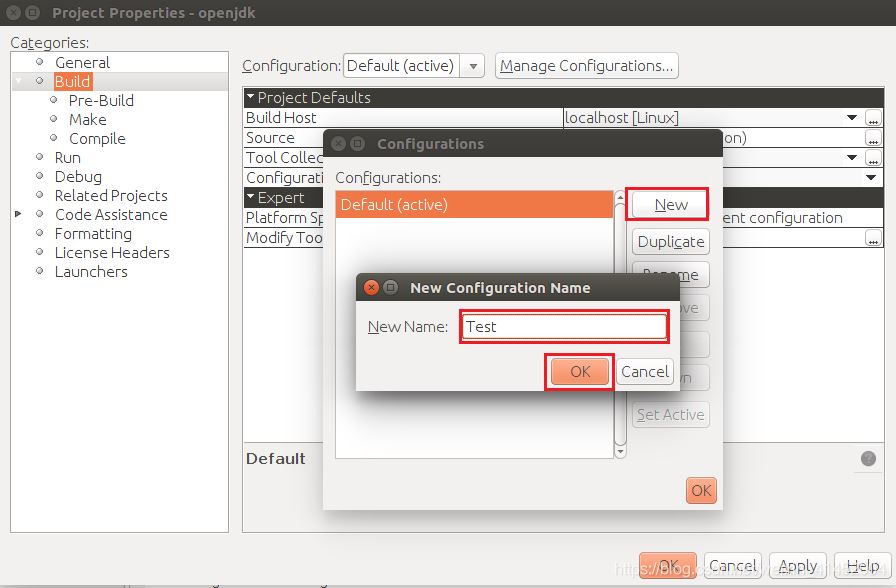
Task: Click scroll down arrow of configurations list
Action: point(620,451)
